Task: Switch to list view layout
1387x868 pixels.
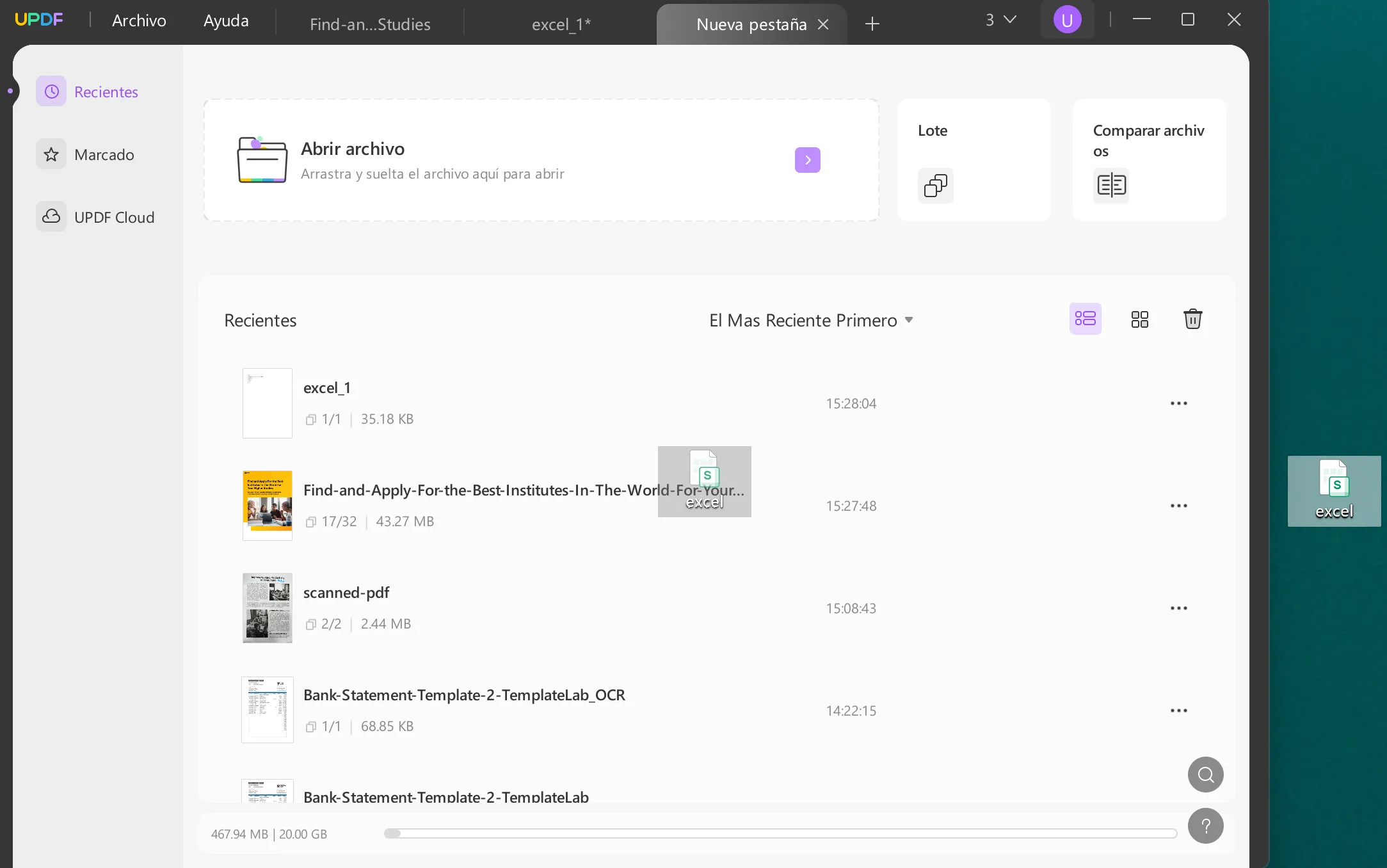Action: click(1085, 319)
